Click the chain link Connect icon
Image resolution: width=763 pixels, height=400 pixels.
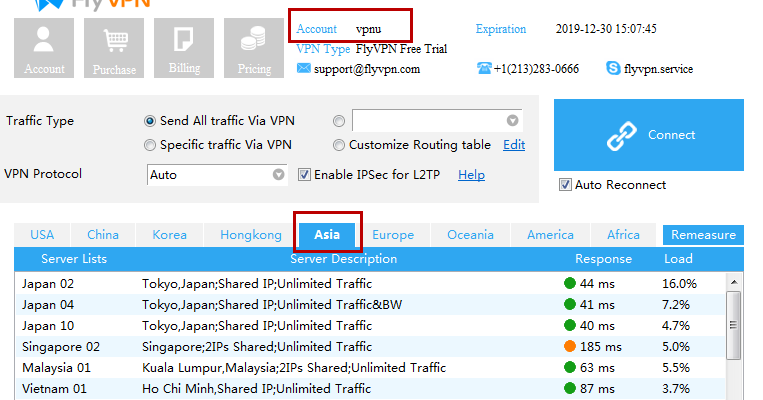(x=621, y=136)
